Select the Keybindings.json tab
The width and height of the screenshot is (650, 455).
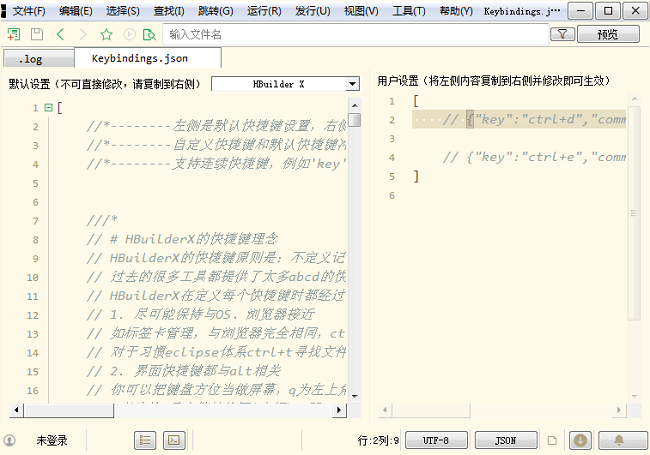[148, 58]
